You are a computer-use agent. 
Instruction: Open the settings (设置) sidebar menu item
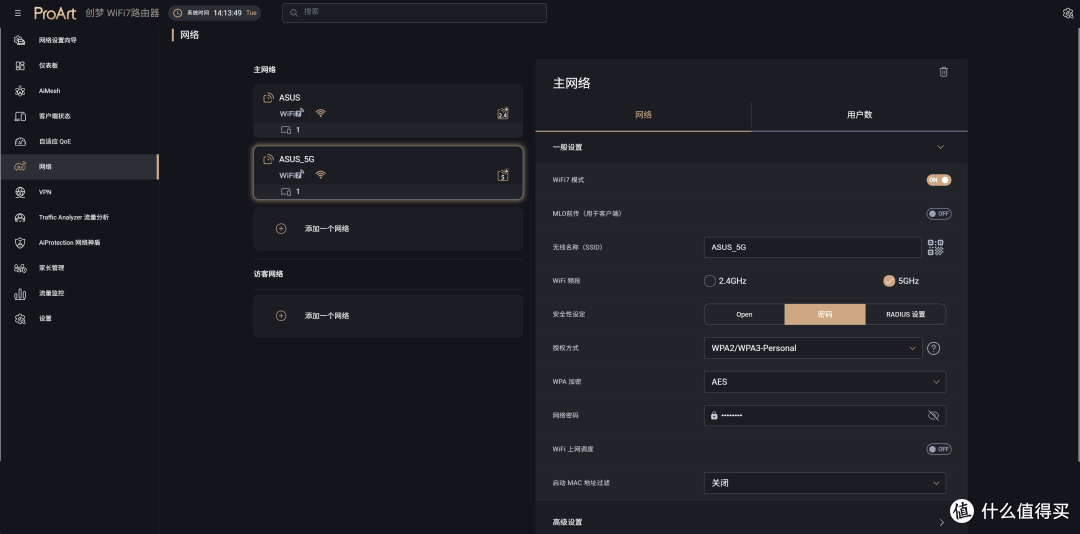pyautogui.click(x=79, y=318)
